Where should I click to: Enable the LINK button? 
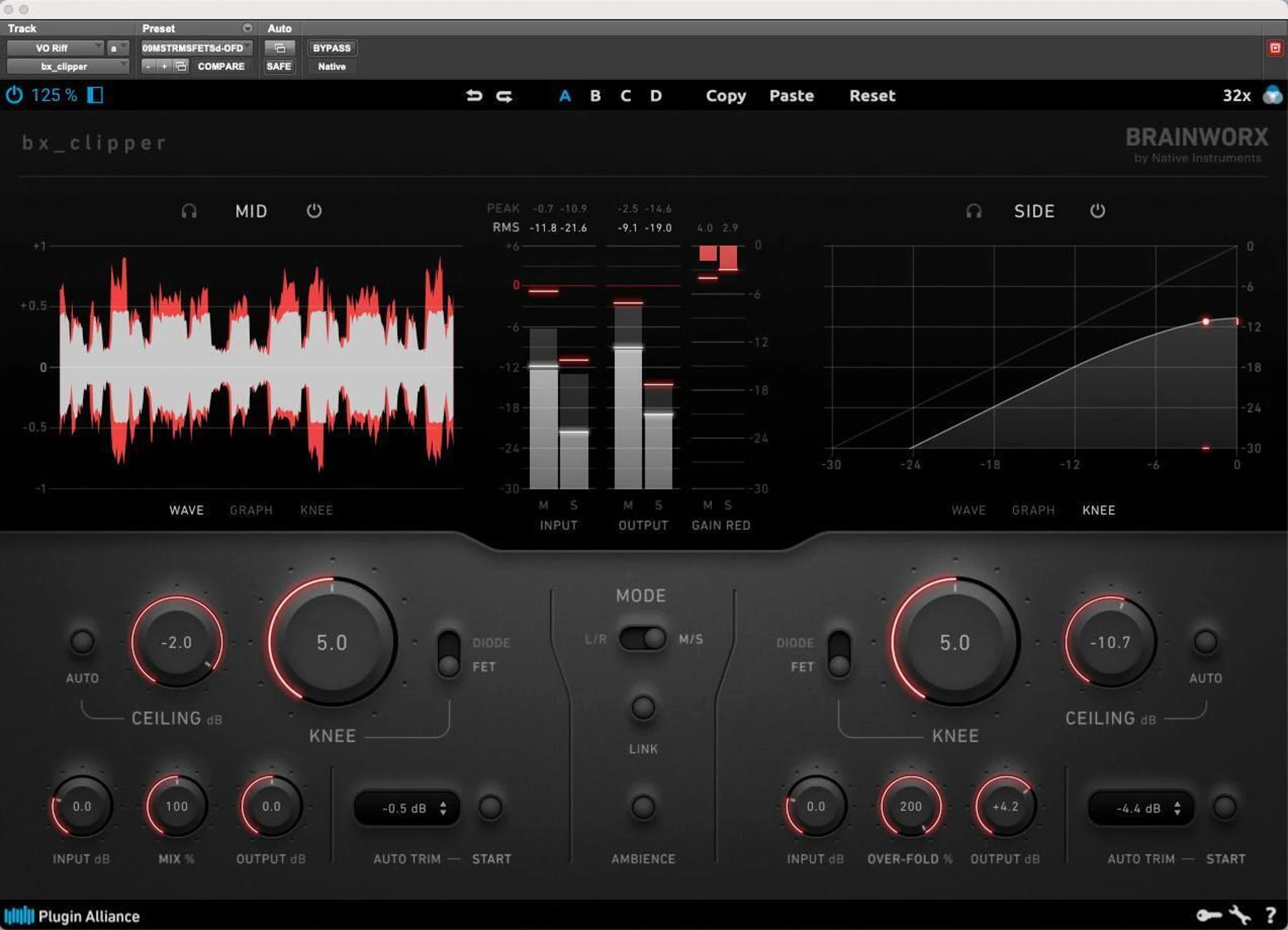643,708
